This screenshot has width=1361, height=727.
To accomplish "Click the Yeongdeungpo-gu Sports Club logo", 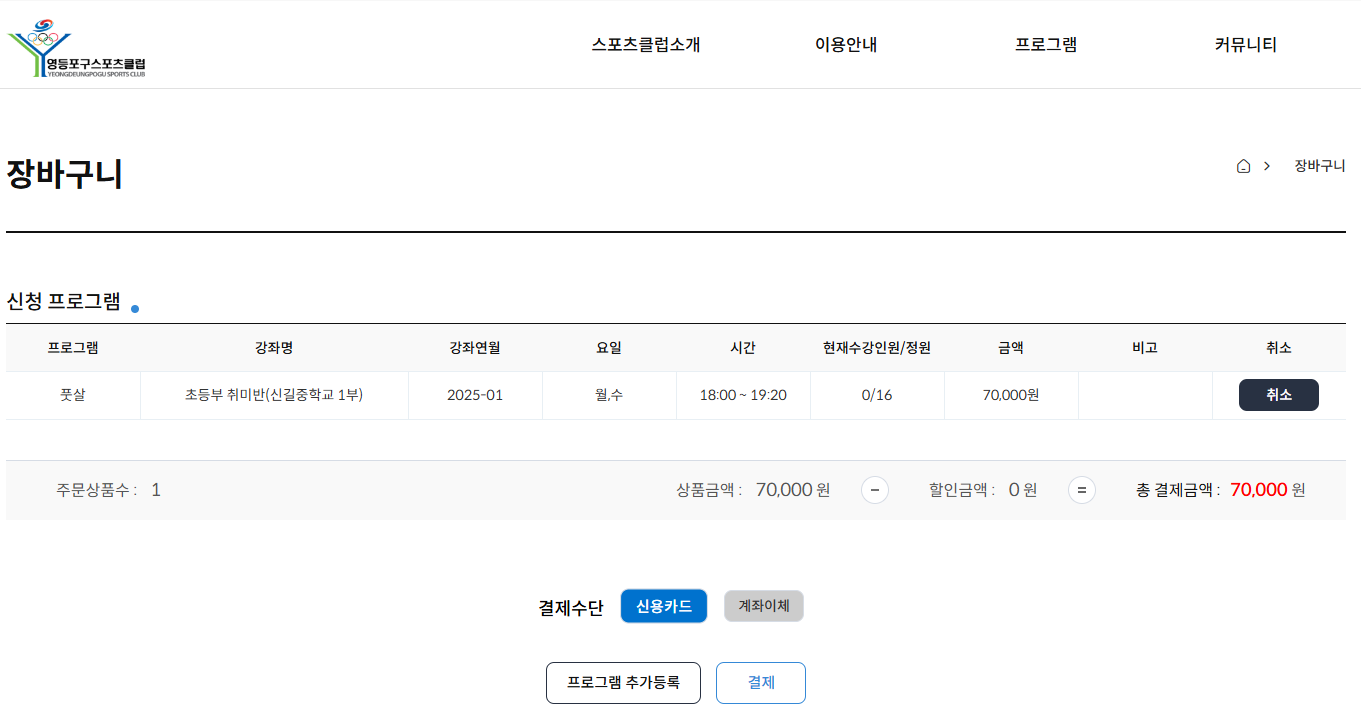I will tap(77, 48).
